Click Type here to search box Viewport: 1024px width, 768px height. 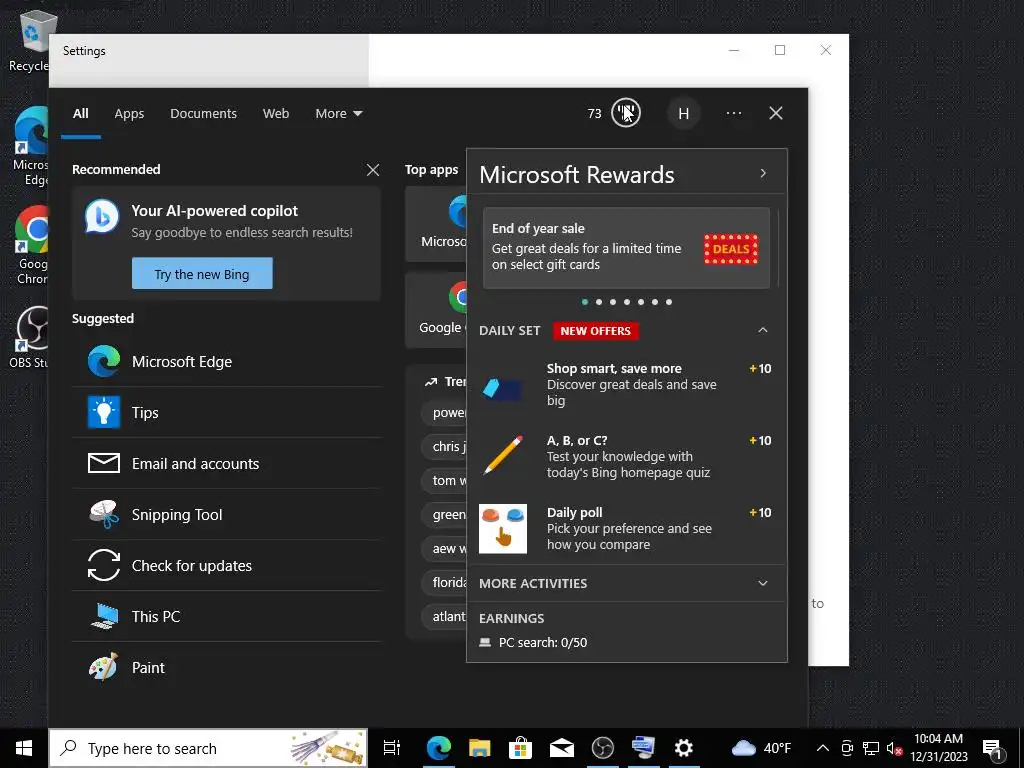pos(208,748)
